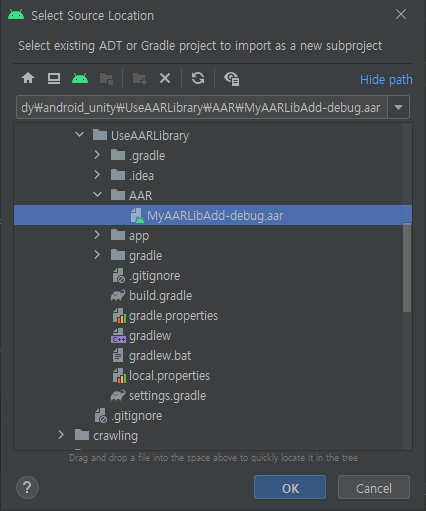Select the crawling folder
426x511 pixels.
coord(115,436)
